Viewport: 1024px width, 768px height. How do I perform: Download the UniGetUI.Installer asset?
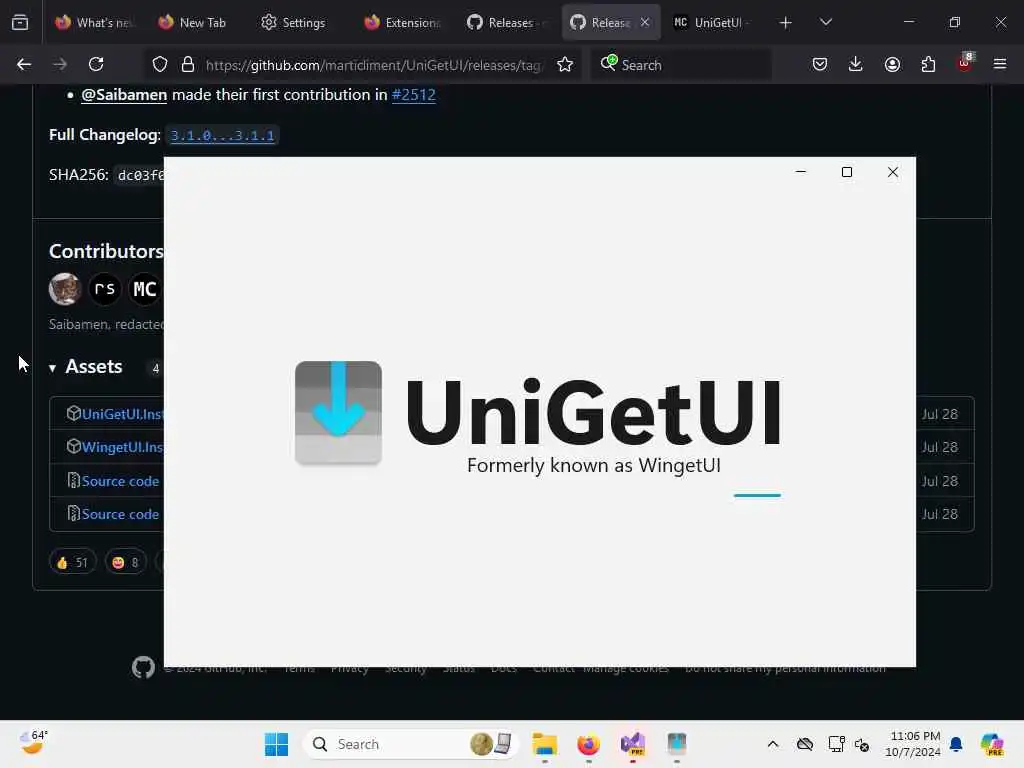[122, 413]
